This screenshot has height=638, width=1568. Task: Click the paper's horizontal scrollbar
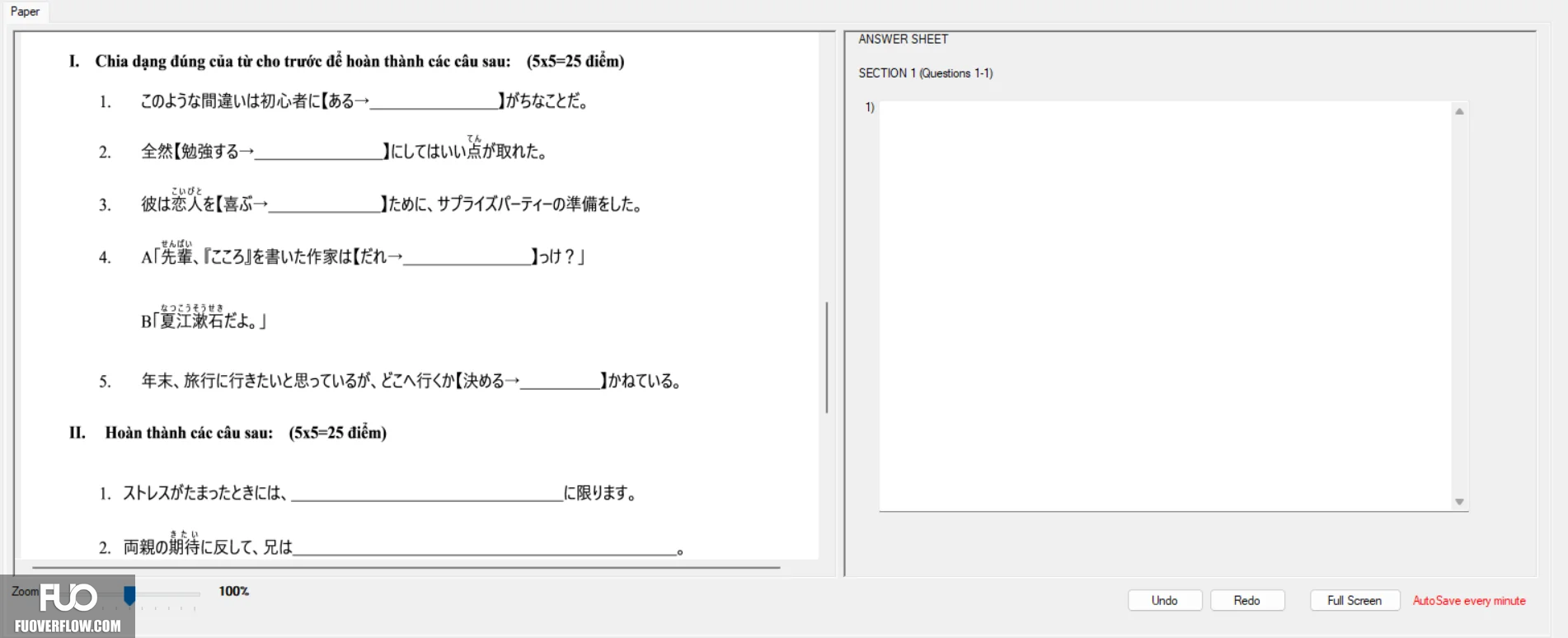[406, 567]
